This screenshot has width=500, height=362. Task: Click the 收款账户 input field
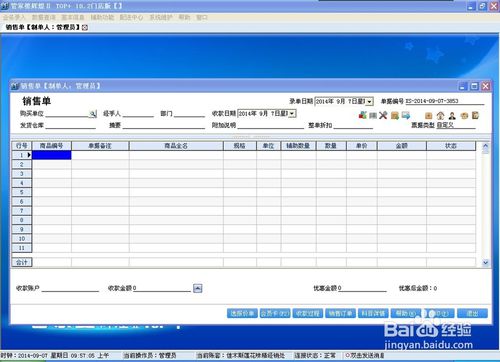point(70,288)
